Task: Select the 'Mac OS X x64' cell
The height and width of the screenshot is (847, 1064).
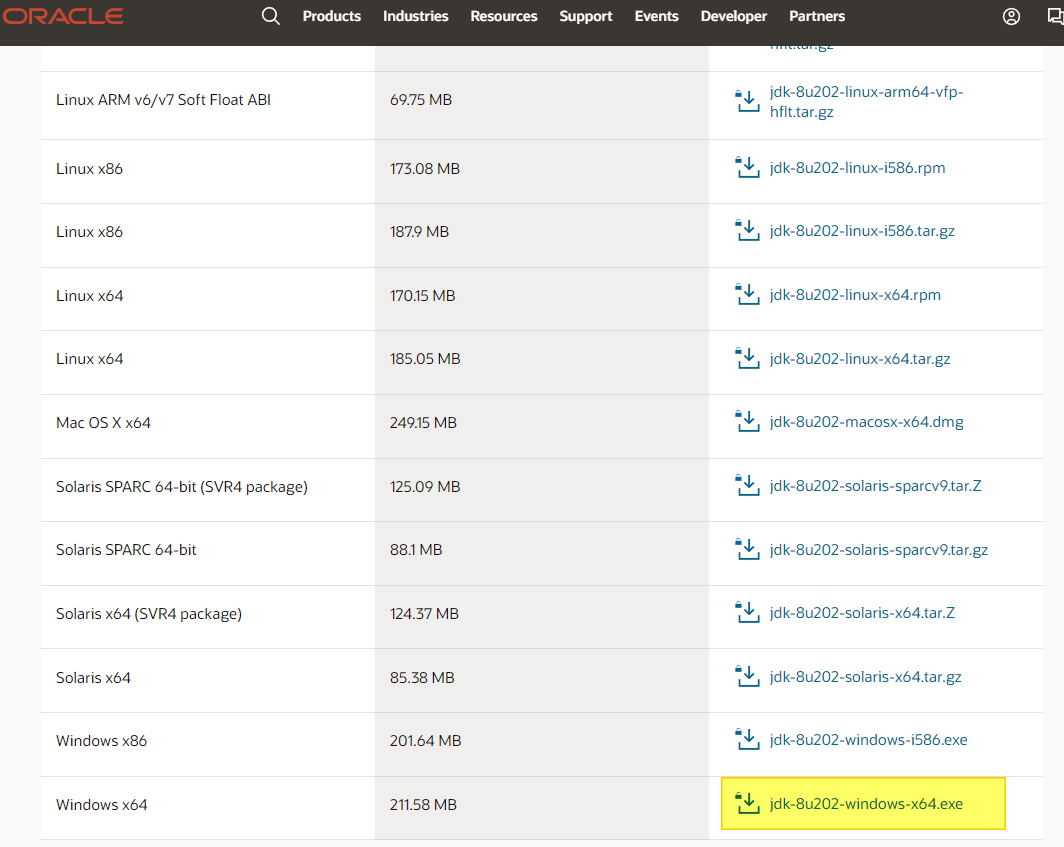Action: (x=208, y=426)
